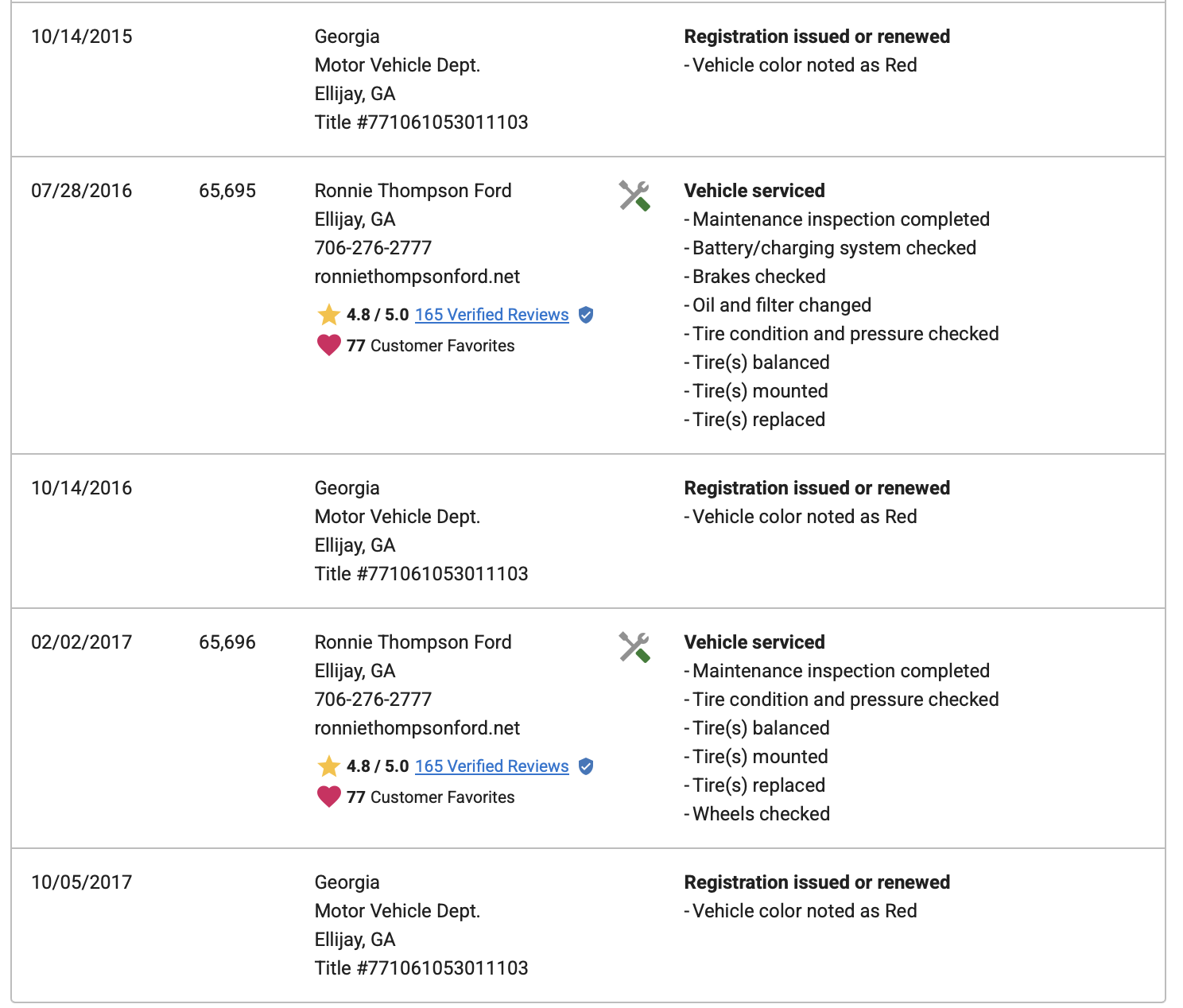1183x1008 pixels.
Task: Click verified shield badge in 02/02/2017 entry
Action: [x=586, y=766]
